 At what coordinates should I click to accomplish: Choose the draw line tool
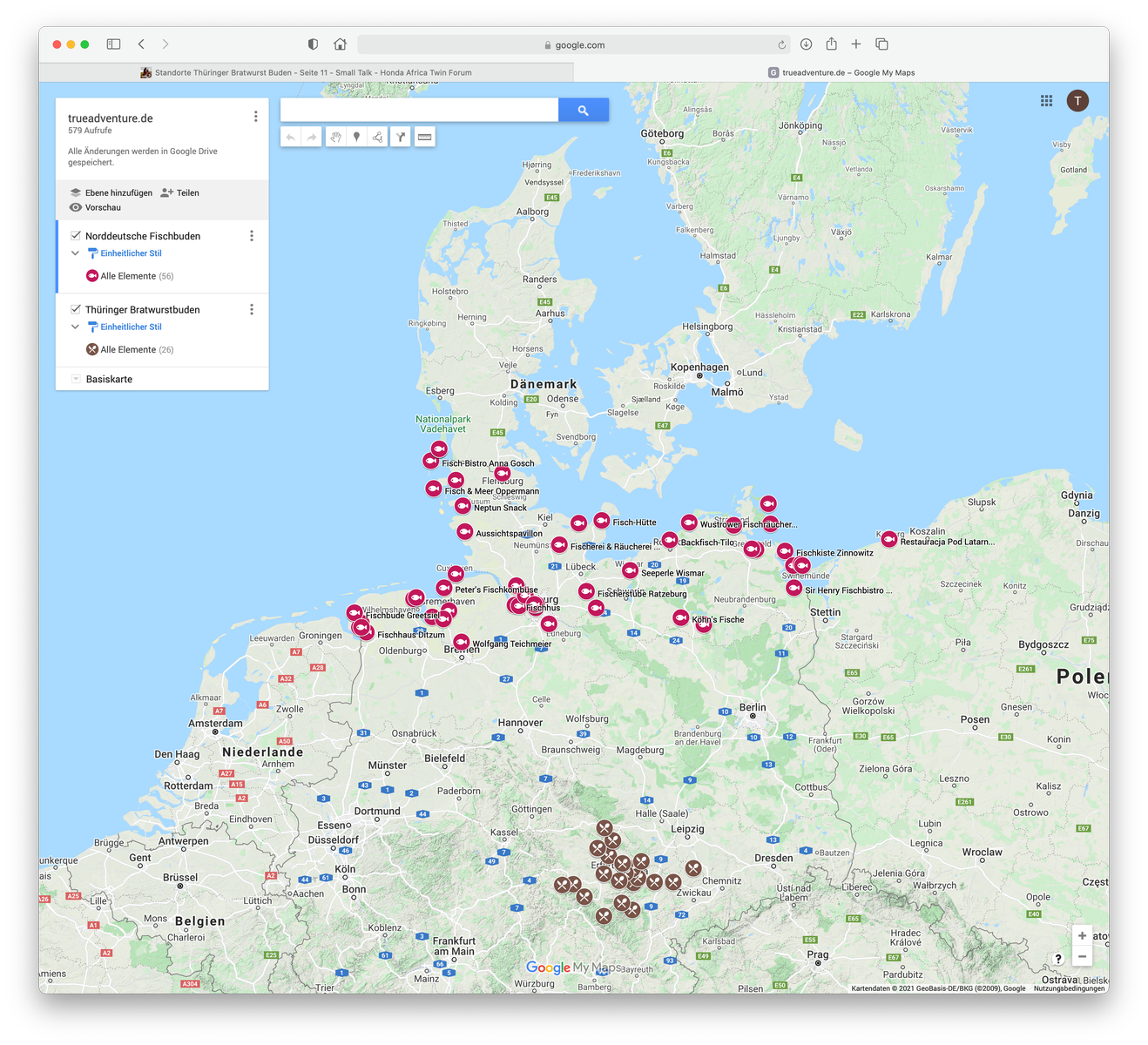[x=377, y=137]
